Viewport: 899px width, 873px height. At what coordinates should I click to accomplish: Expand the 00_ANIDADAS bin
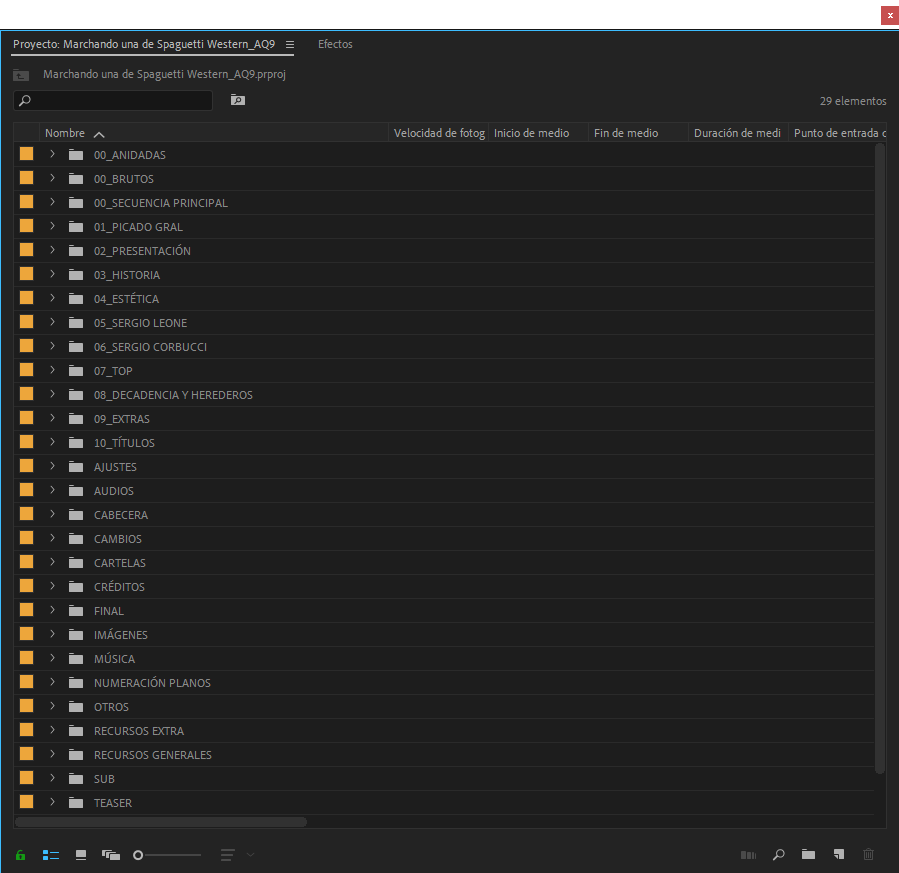[x=52, y=154]
